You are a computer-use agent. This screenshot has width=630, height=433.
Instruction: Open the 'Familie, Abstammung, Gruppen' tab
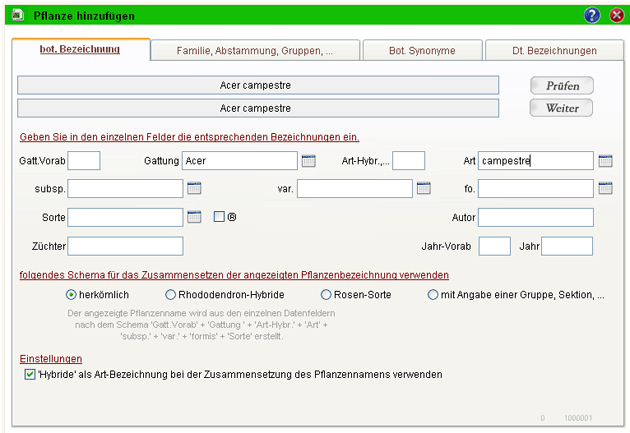[255, 51]
